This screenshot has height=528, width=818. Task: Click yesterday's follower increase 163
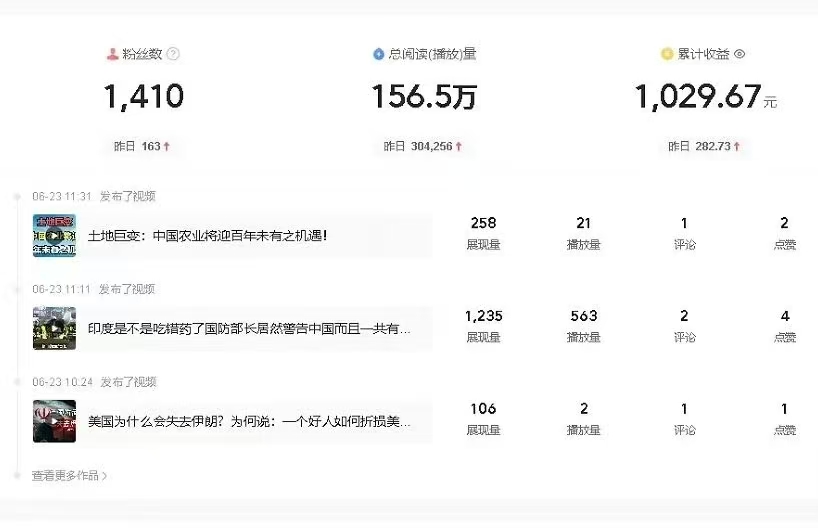(151, 146)
